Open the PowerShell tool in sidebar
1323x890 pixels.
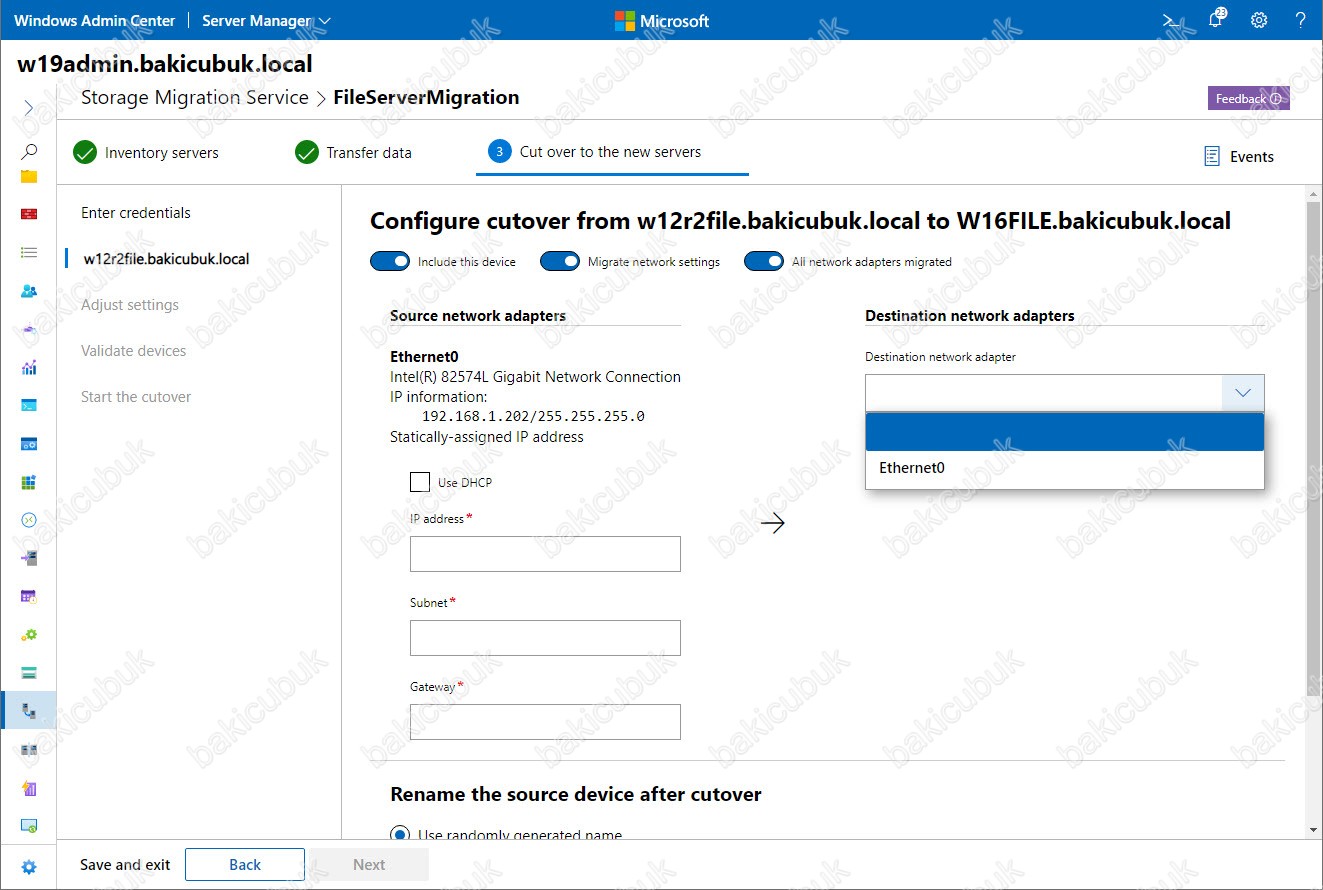tap(29, 405)
